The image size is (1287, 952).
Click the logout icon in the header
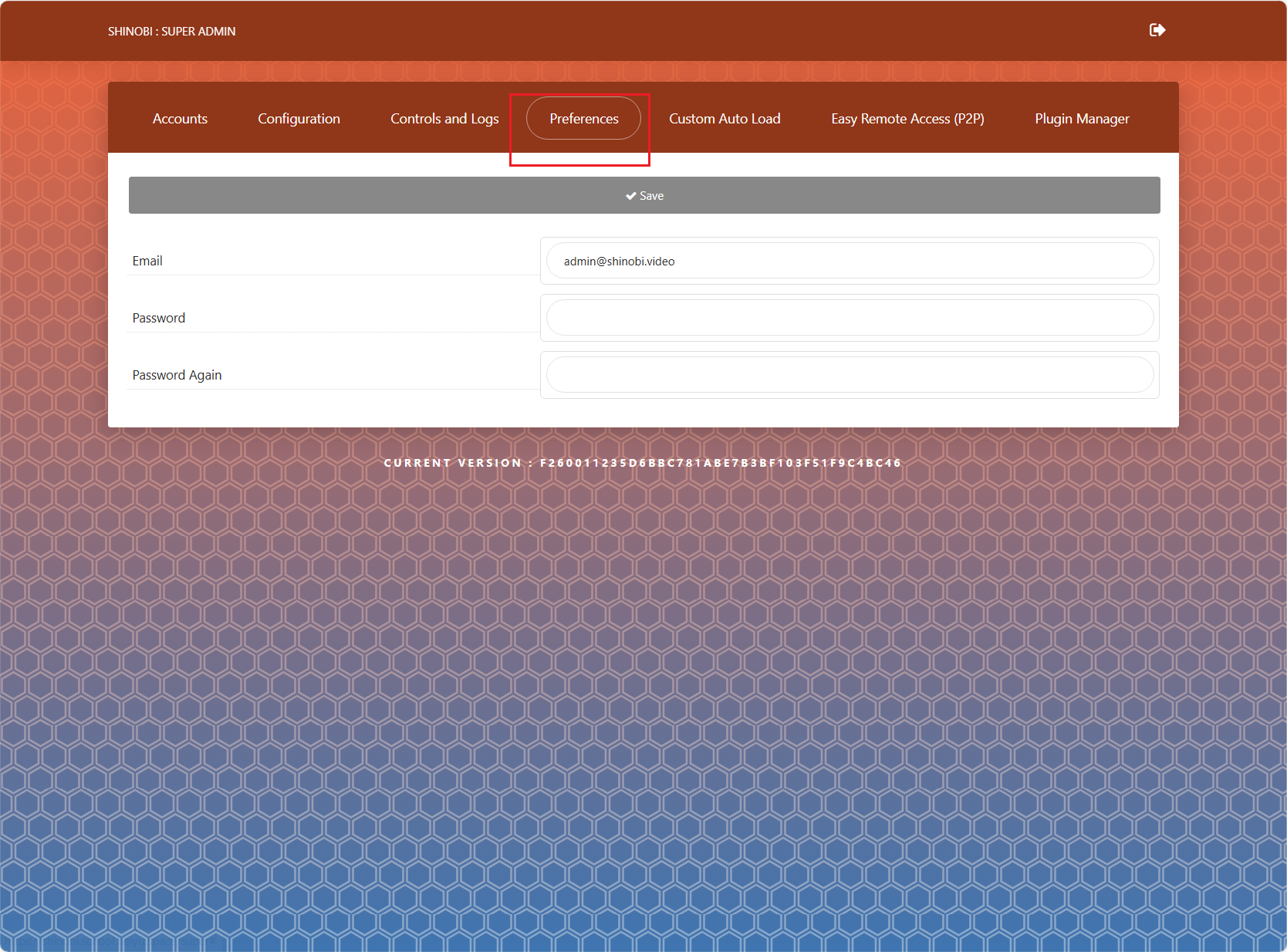tap(1157, 30)
